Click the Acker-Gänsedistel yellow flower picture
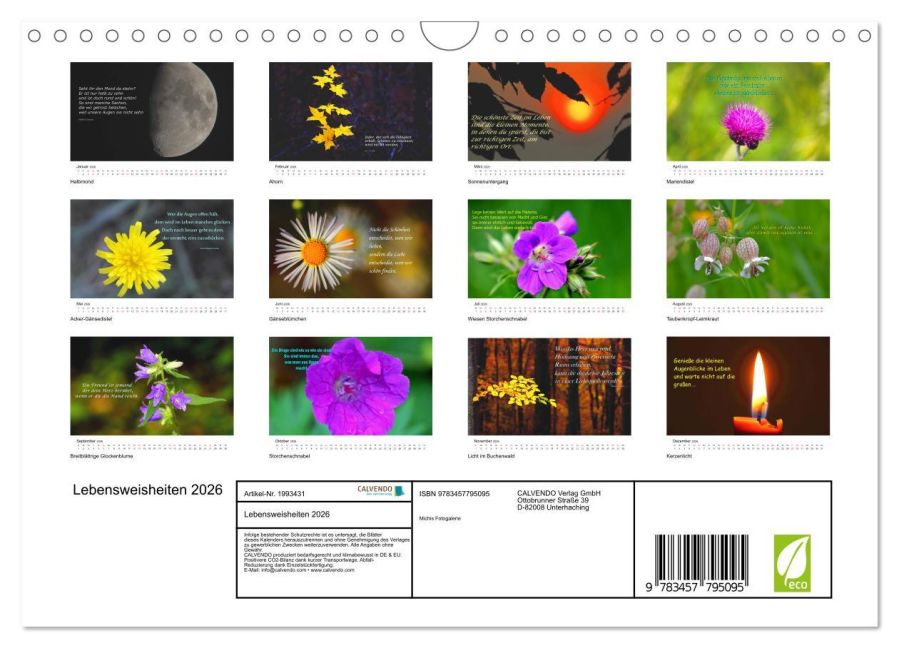The width and height of the screenshot is (899, 648). 152,248
